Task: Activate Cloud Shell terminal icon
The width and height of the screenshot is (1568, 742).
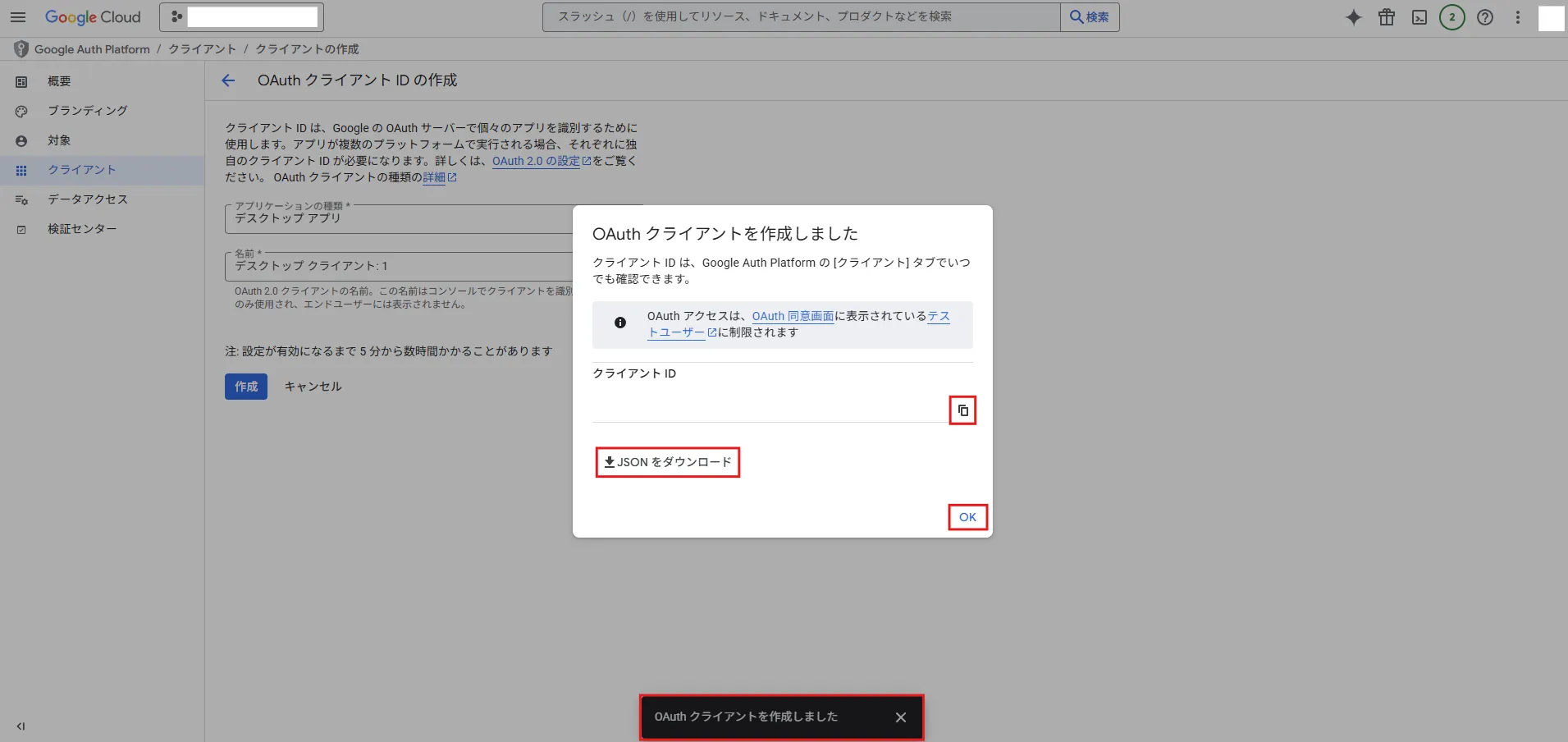Action: [x=1419, y=17]
